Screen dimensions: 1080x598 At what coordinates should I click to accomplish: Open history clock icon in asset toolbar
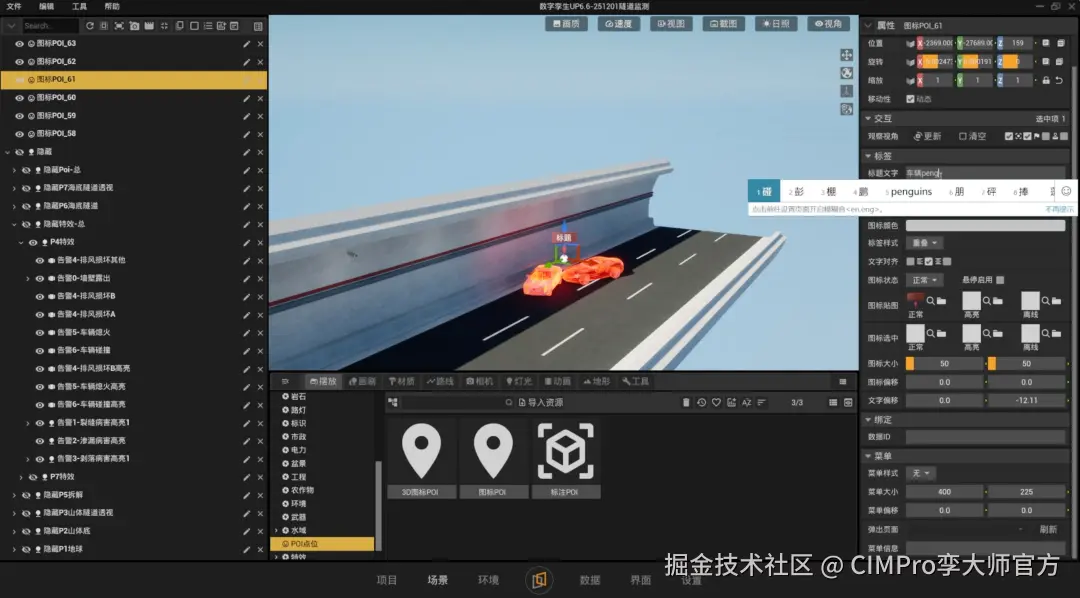tap(701, 402)
